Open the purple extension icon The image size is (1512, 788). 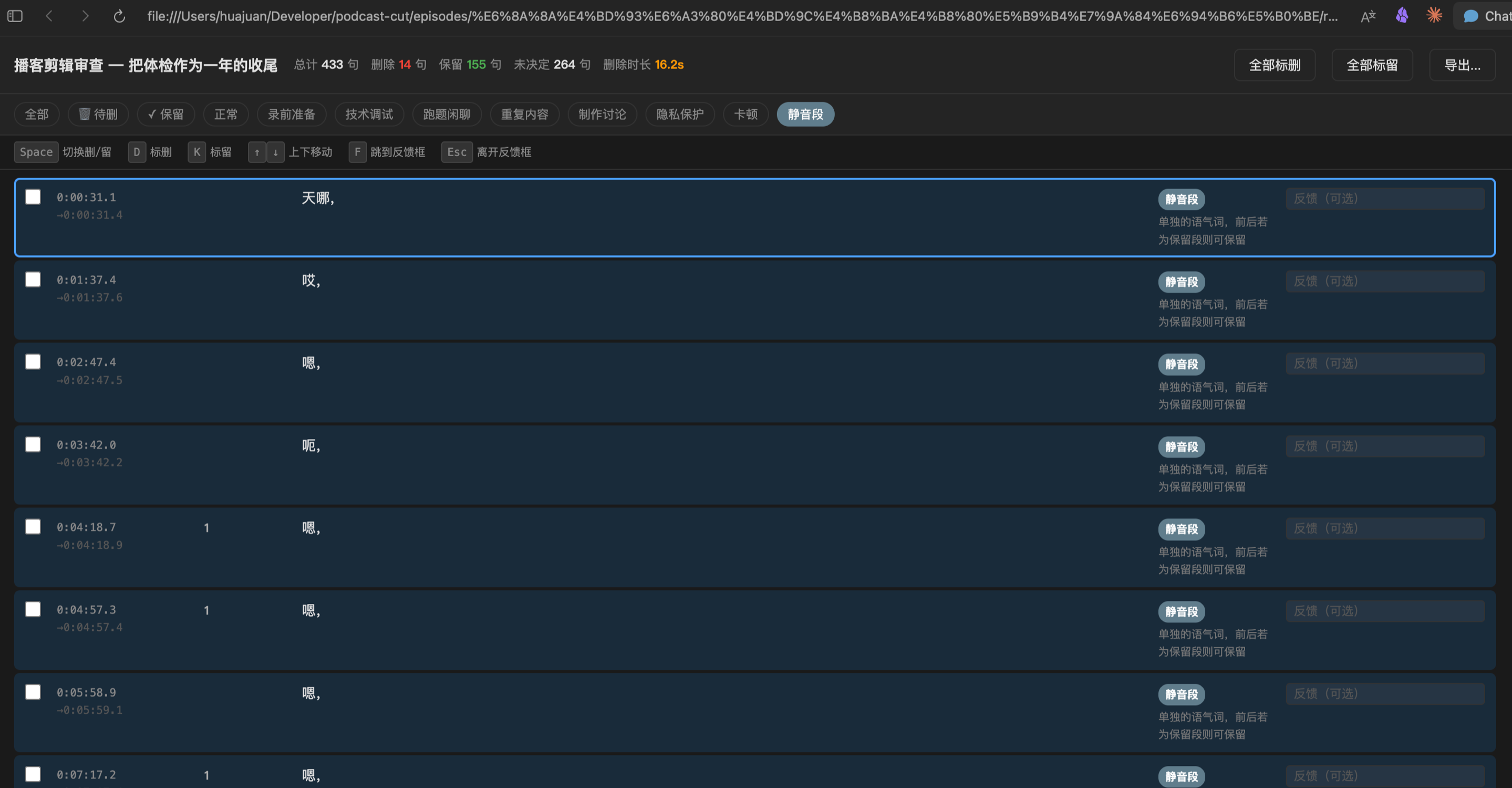(1402, 16)
